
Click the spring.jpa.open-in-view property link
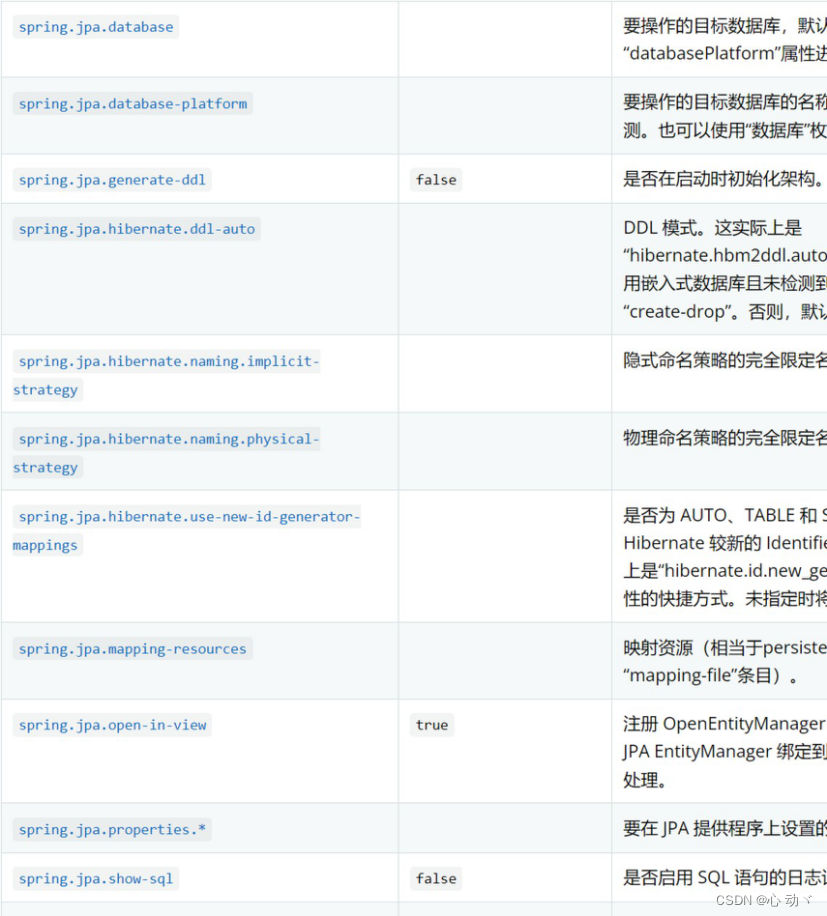(x=112, y=725)
